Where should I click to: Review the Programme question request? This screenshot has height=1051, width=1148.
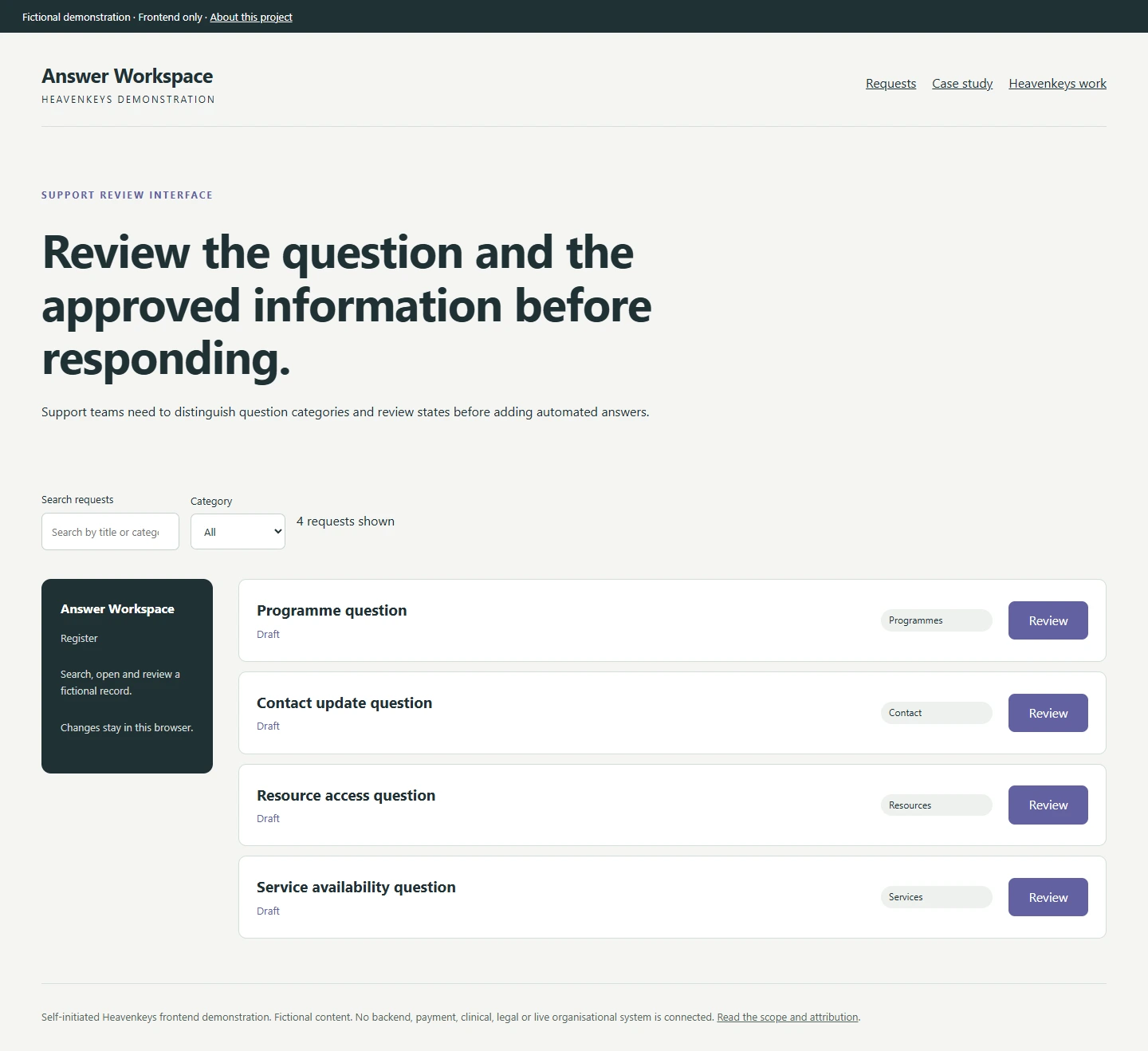1048,620
